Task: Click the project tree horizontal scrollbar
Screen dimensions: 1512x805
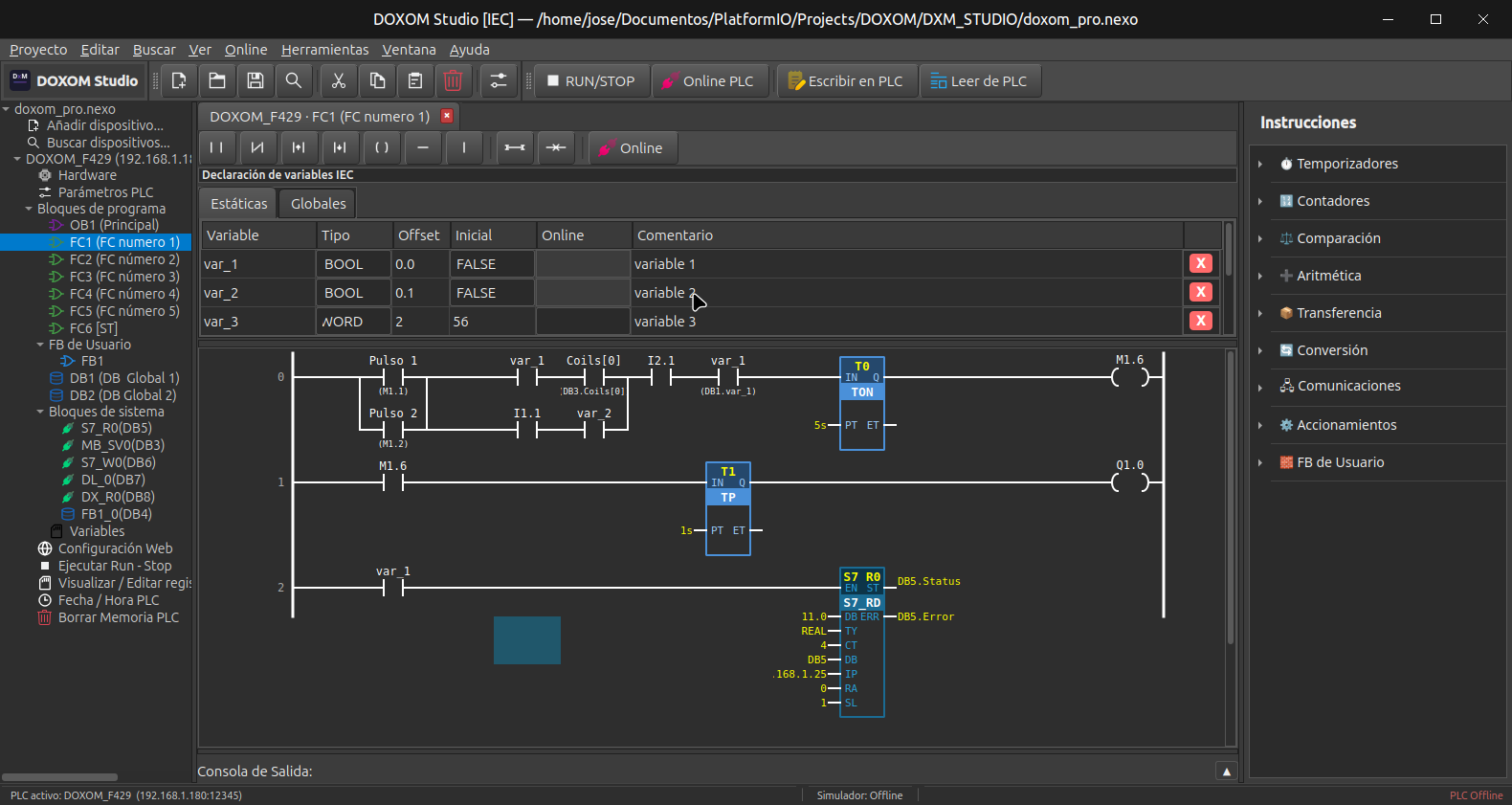Action: [59, 777]
